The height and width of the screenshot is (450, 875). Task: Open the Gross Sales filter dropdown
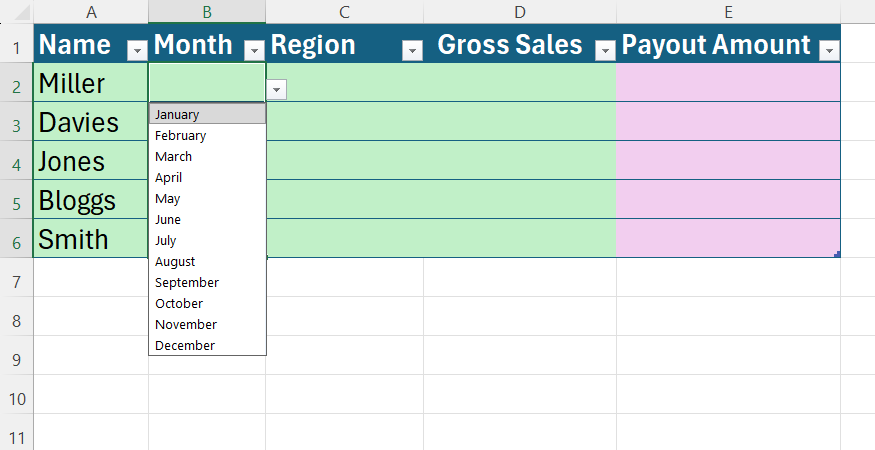pos(605,51)
